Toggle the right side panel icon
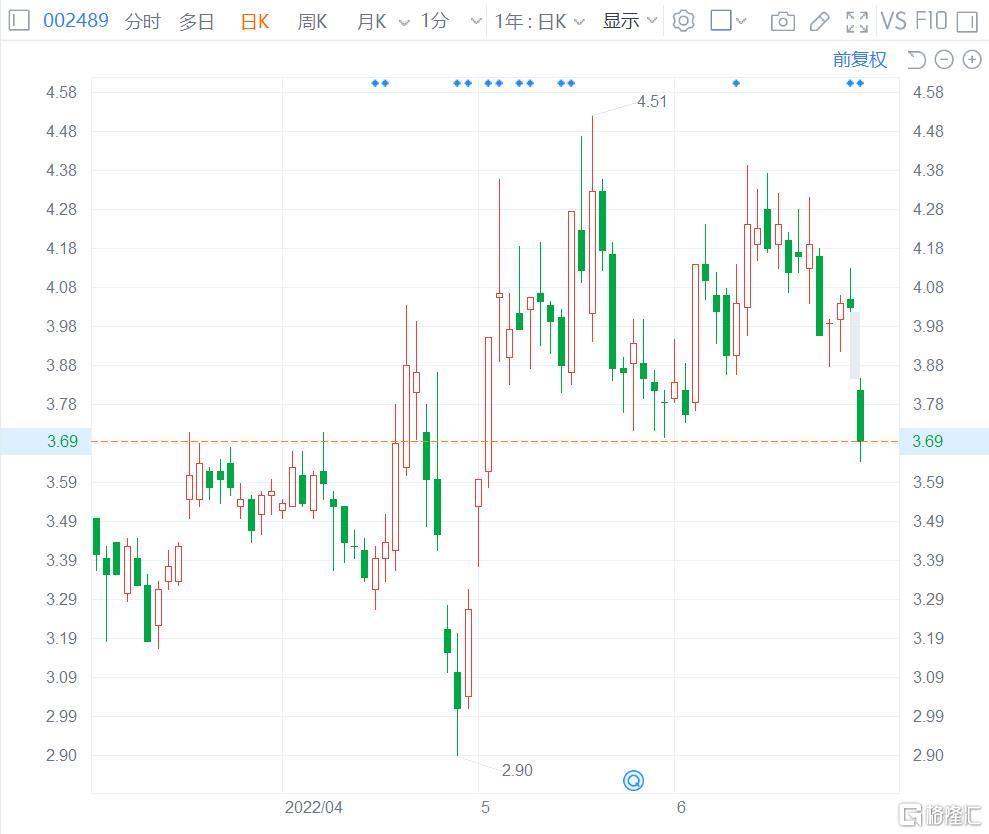Screen dimensions: 989x834 (967, 22)
